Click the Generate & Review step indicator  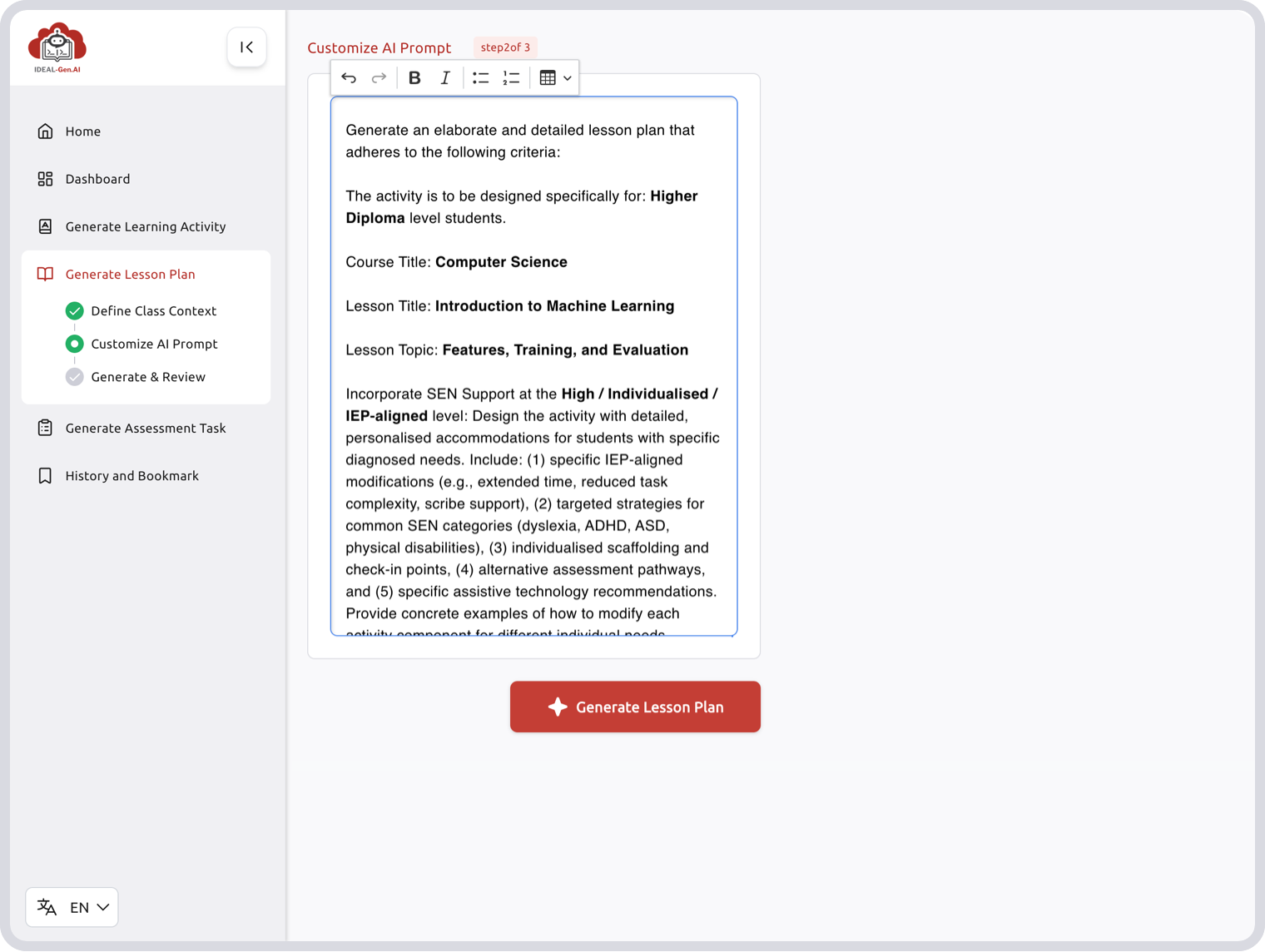tap(75, 377)
